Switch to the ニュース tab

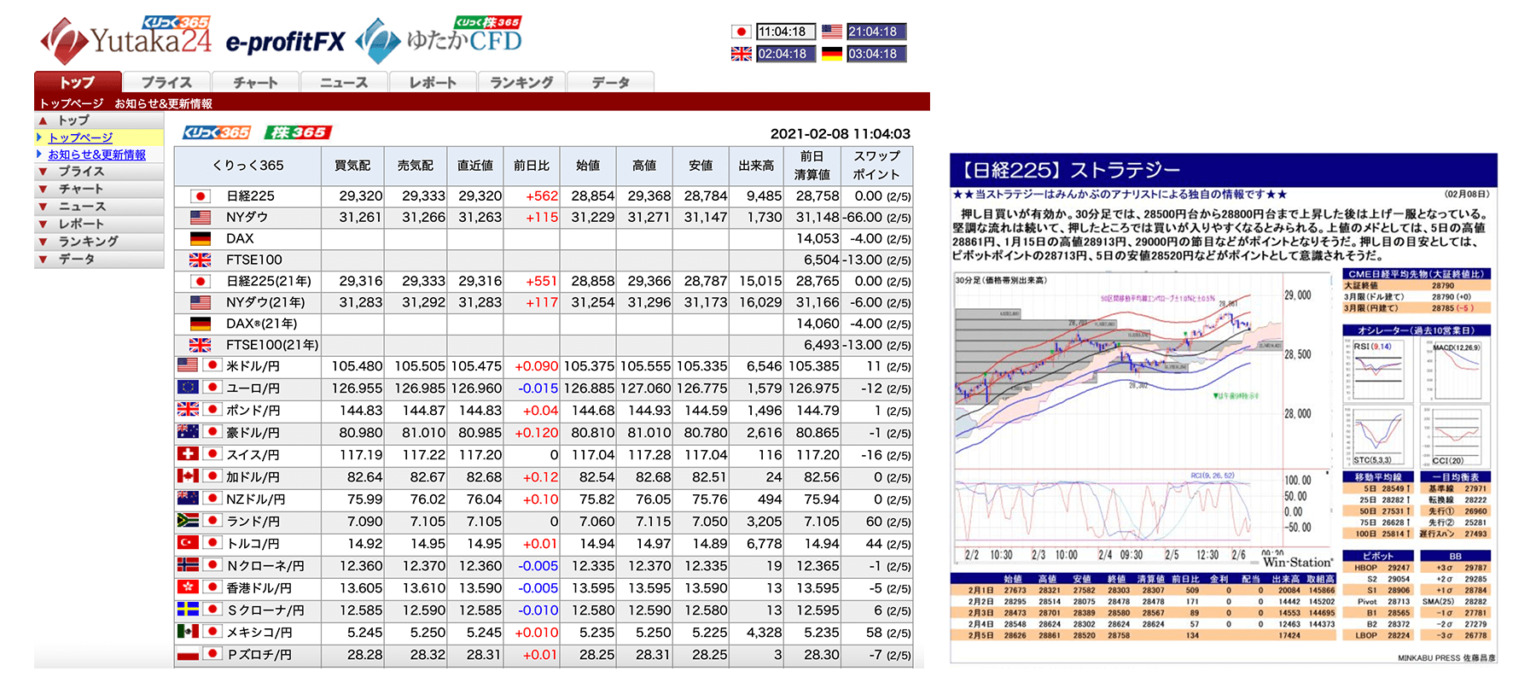click(343, 83)
